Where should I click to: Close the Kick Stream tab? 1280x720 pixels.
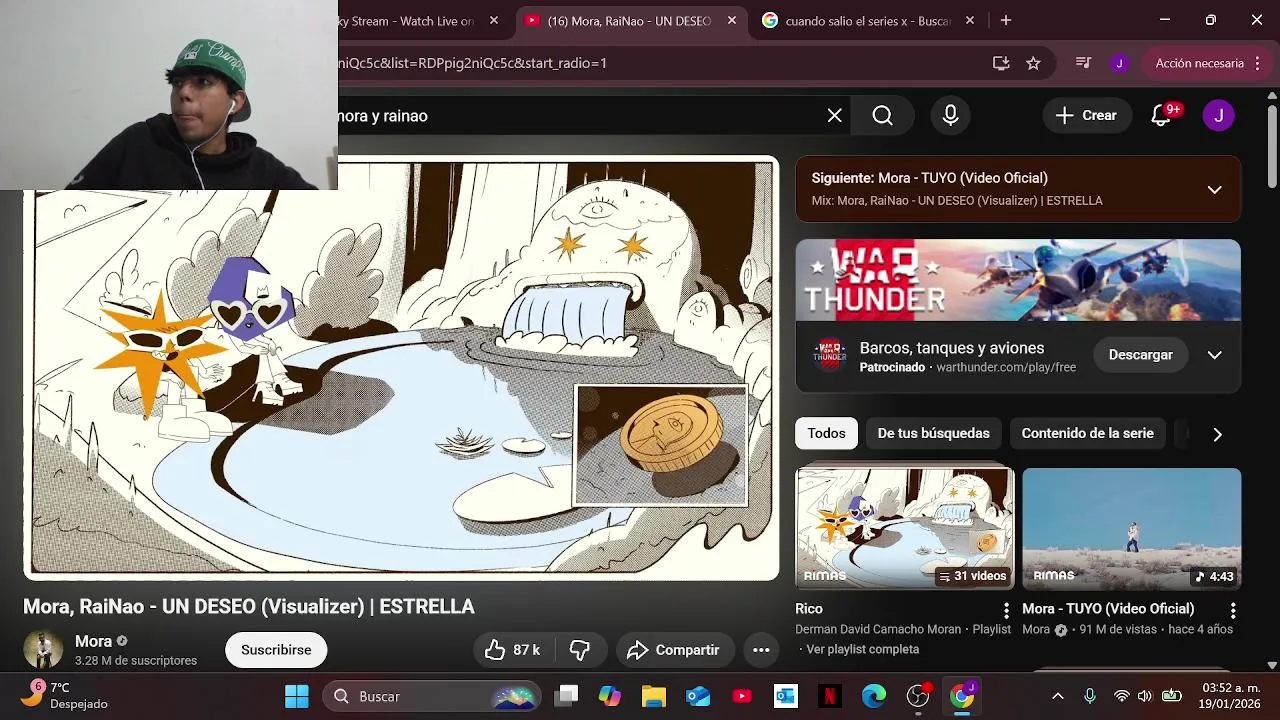tap(494, 21)
